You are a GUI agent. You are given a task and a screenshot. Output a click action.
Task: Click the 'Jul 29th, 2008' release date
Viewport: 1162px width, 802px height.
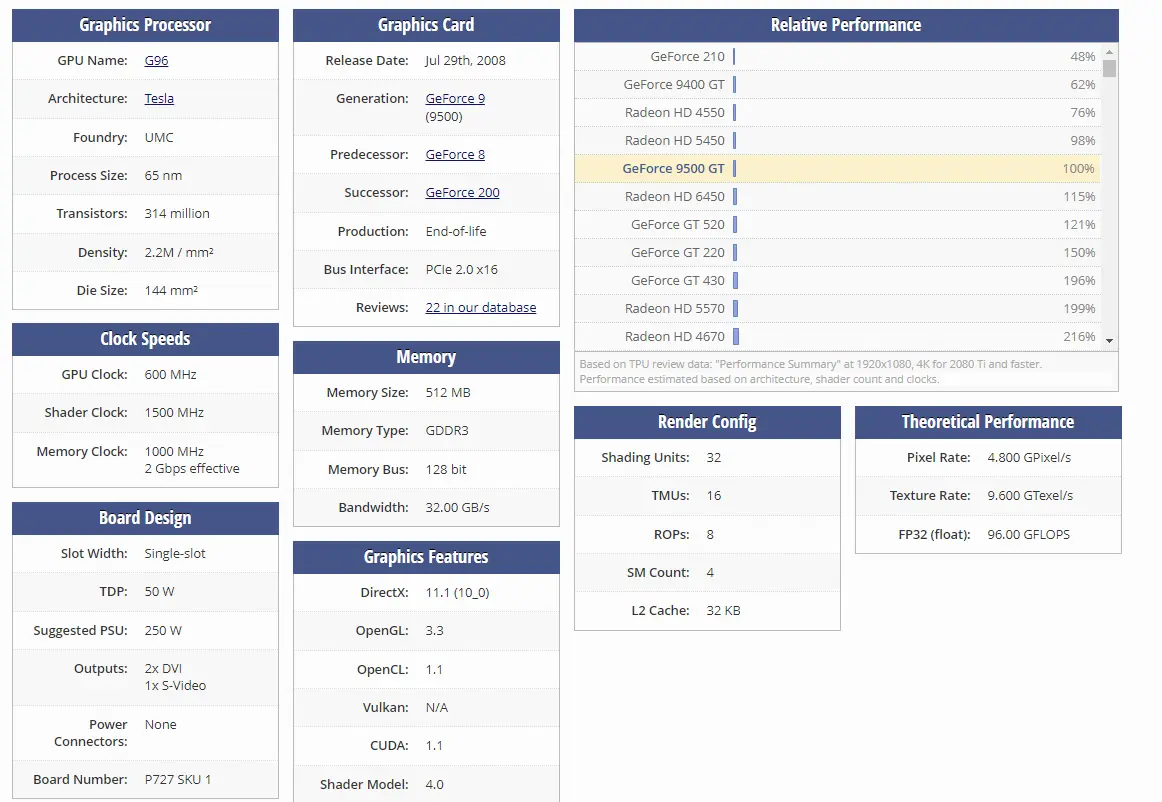[465, 61]
